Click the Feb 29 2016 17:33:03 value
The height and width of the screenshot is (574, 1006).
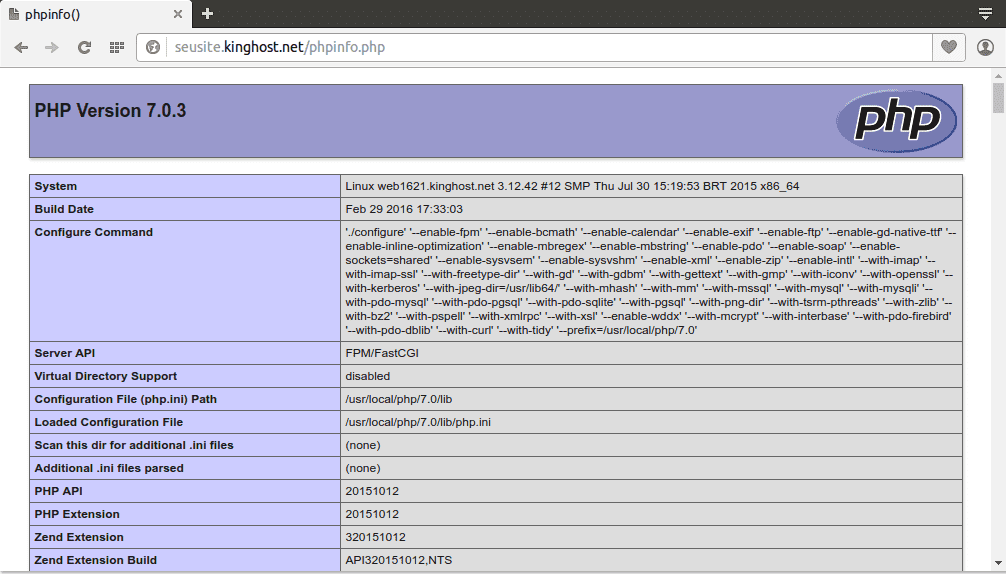(404, 209)
